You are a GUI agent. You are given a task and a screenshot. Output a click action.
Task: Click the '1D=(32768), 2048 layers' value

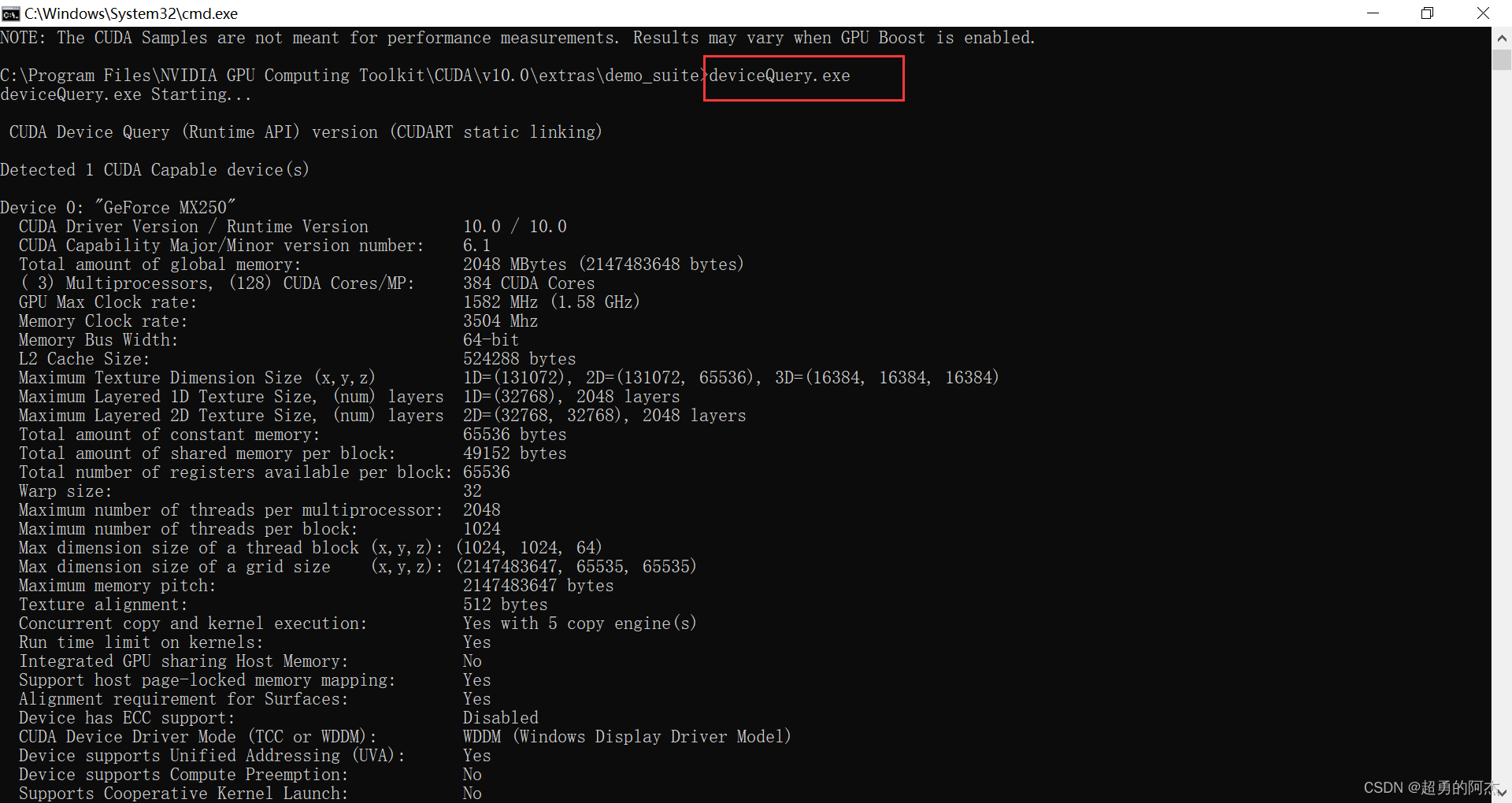coord(572,397)
